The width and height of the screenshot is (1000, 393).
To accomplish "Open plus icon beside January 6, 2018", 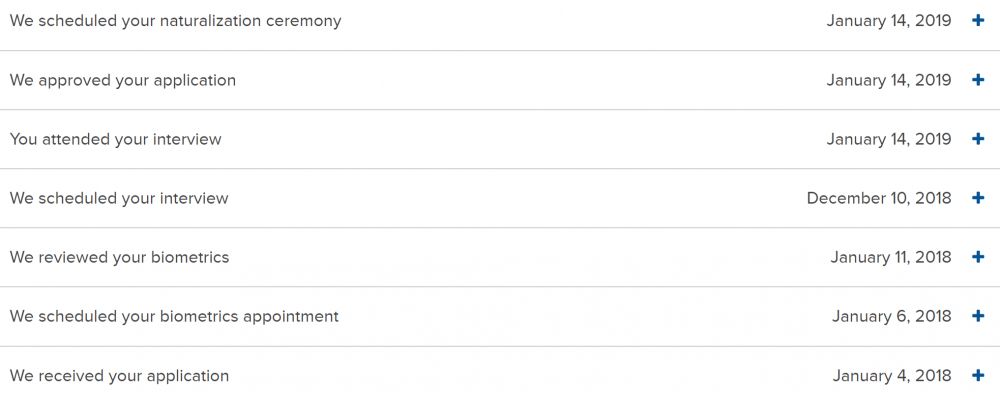I will [978, 316].
